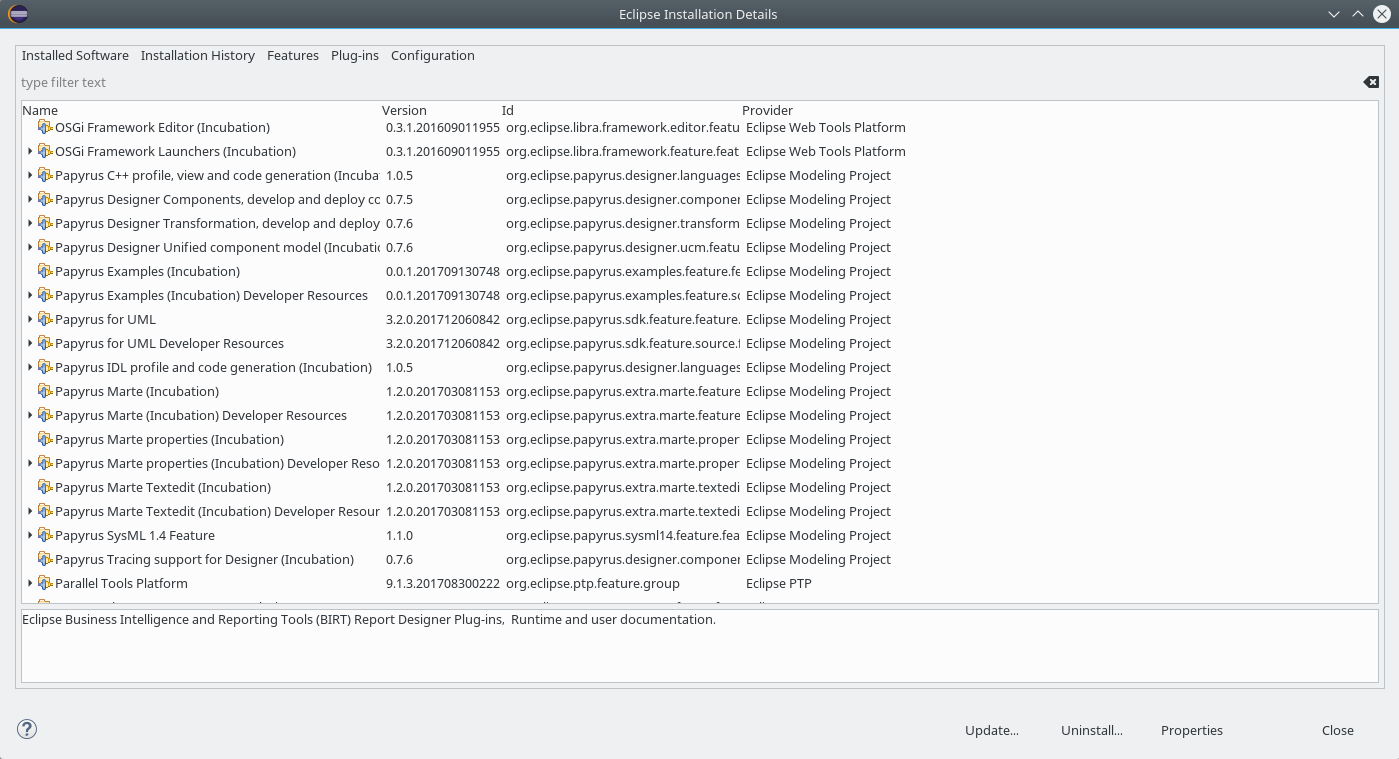
Task: Click the icon beside Papyrus Examples (Incubation) 'feature.fe' row
Action: click(x=45, y=271)
